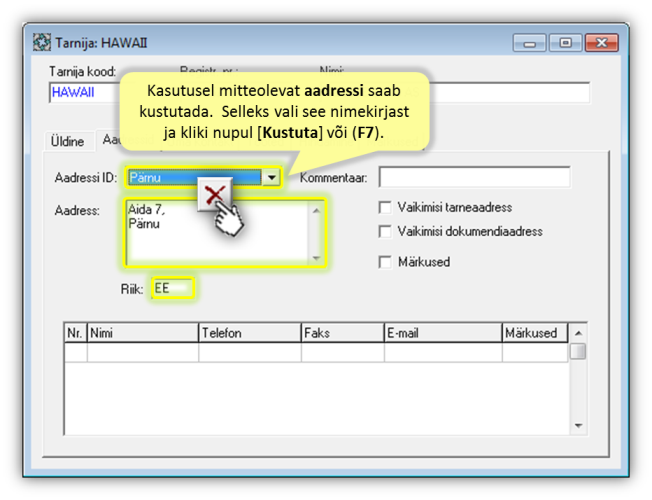The image size is (652, 500).
Task: Open the Aadressi ID dropdown arrow
Action: click(x=270, y=178)
